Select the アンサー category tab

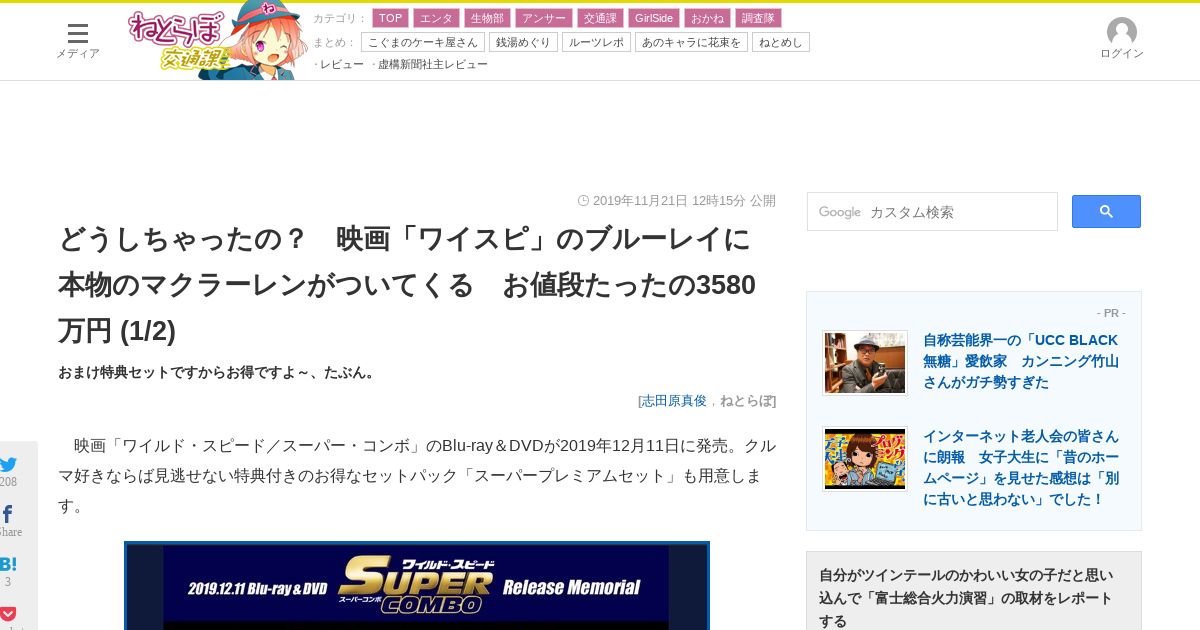[544, 18]
